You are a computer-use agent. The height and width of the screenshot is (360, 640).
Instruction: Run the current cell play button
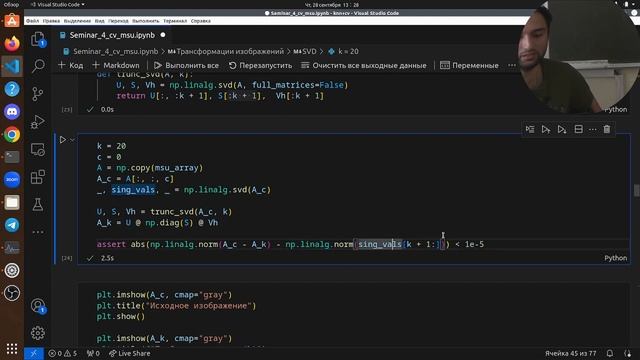(62, 140)
